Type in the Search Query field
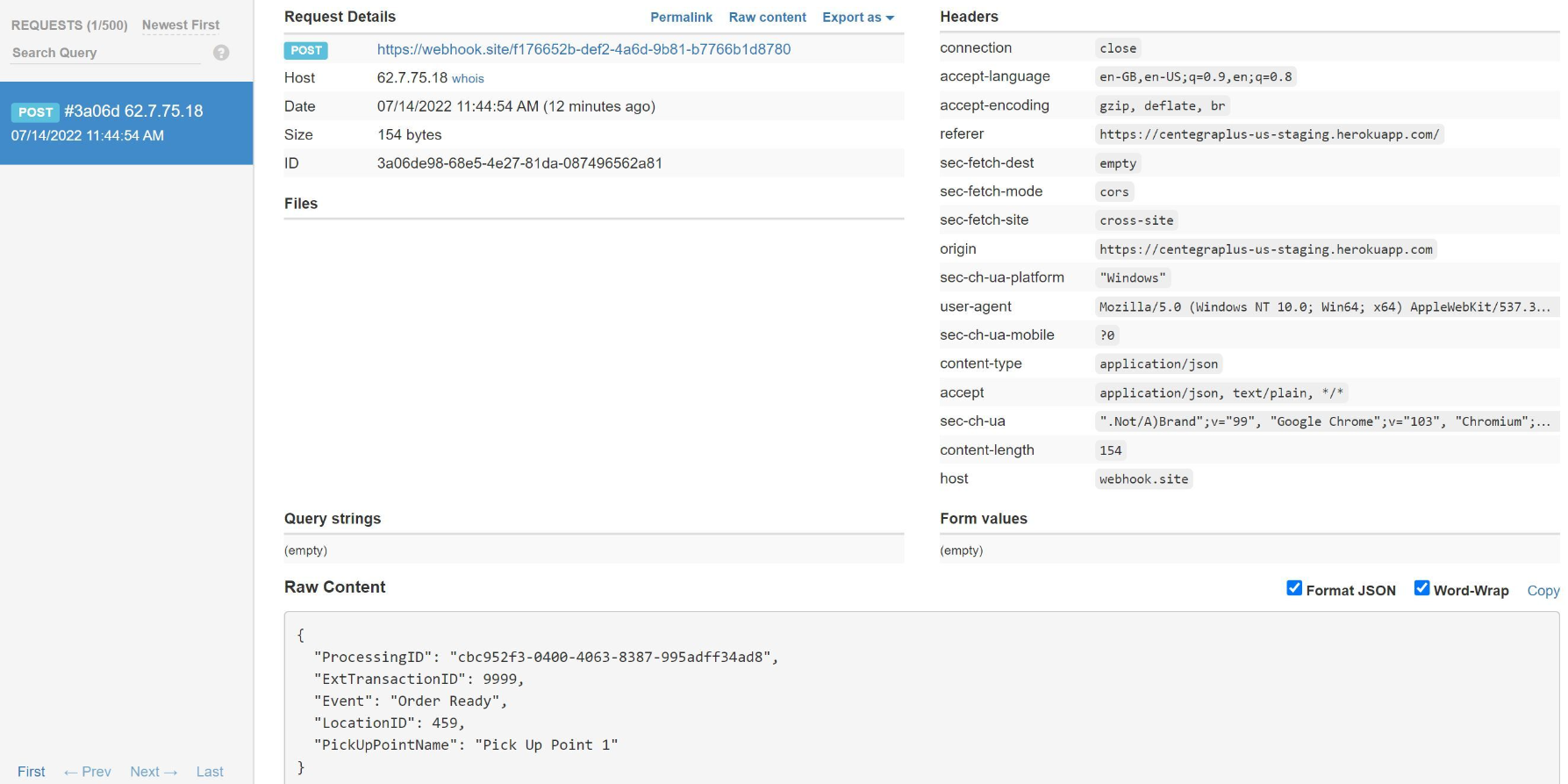 105,53
